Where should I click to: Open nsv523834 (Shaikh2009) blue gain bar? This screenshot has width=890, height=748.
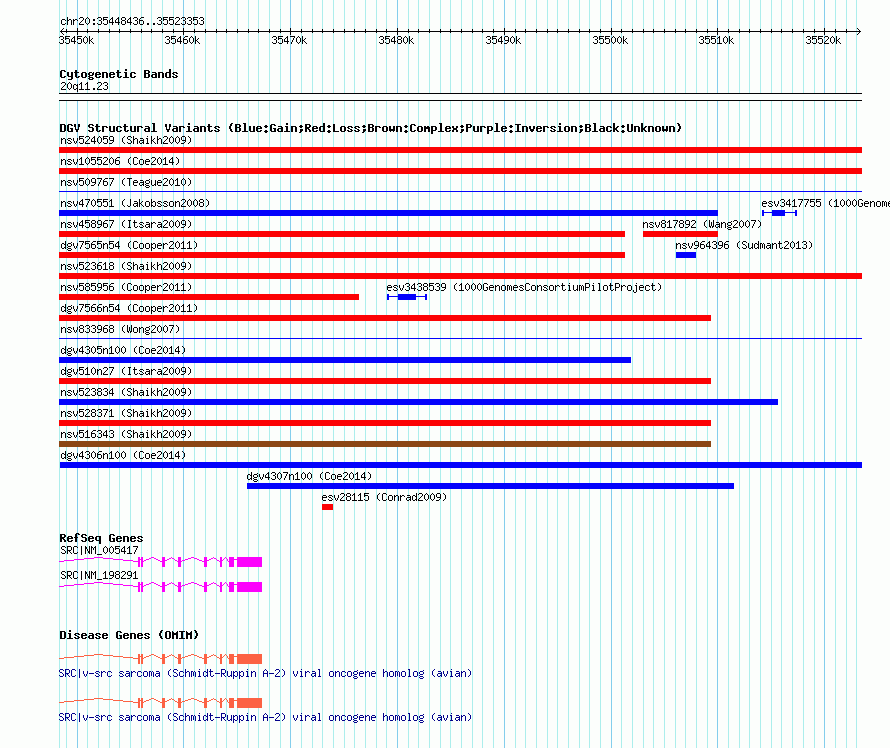(x=418, y=402)
